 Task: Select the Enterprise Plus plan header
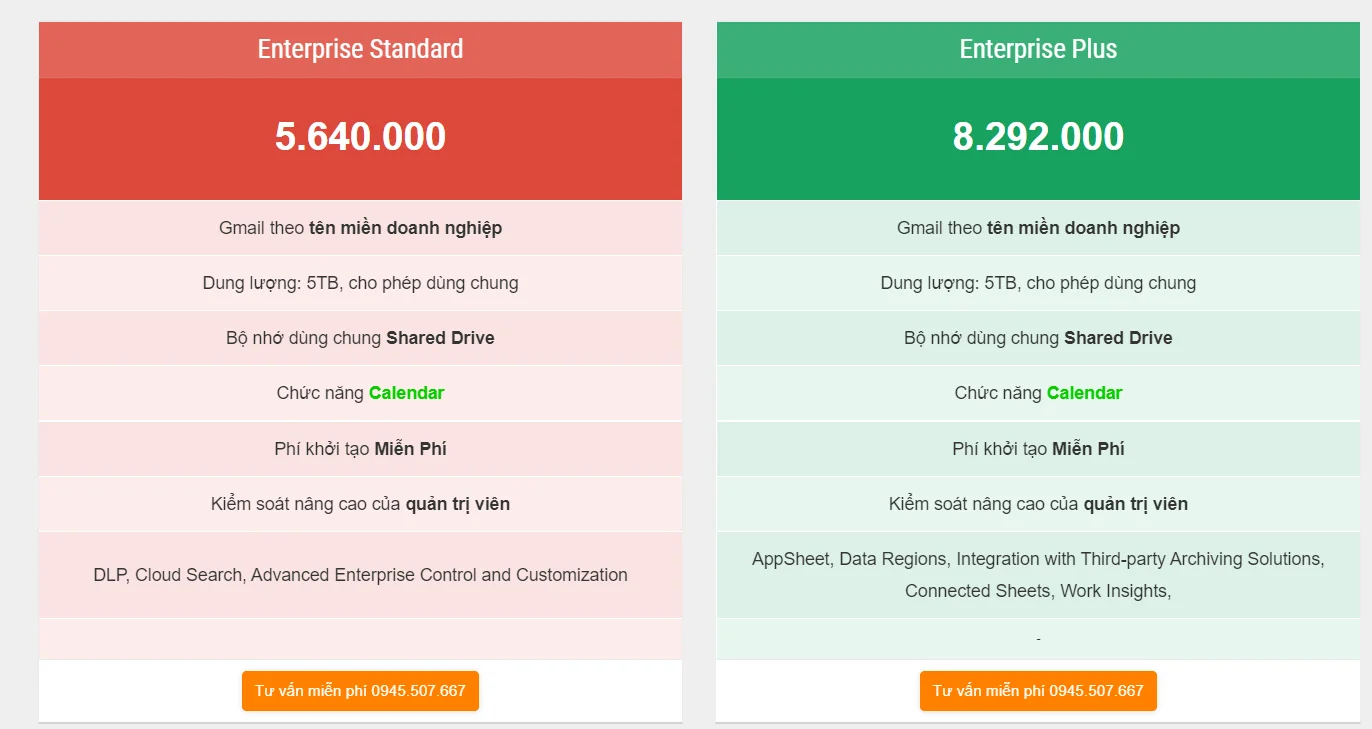(1038, 49)
